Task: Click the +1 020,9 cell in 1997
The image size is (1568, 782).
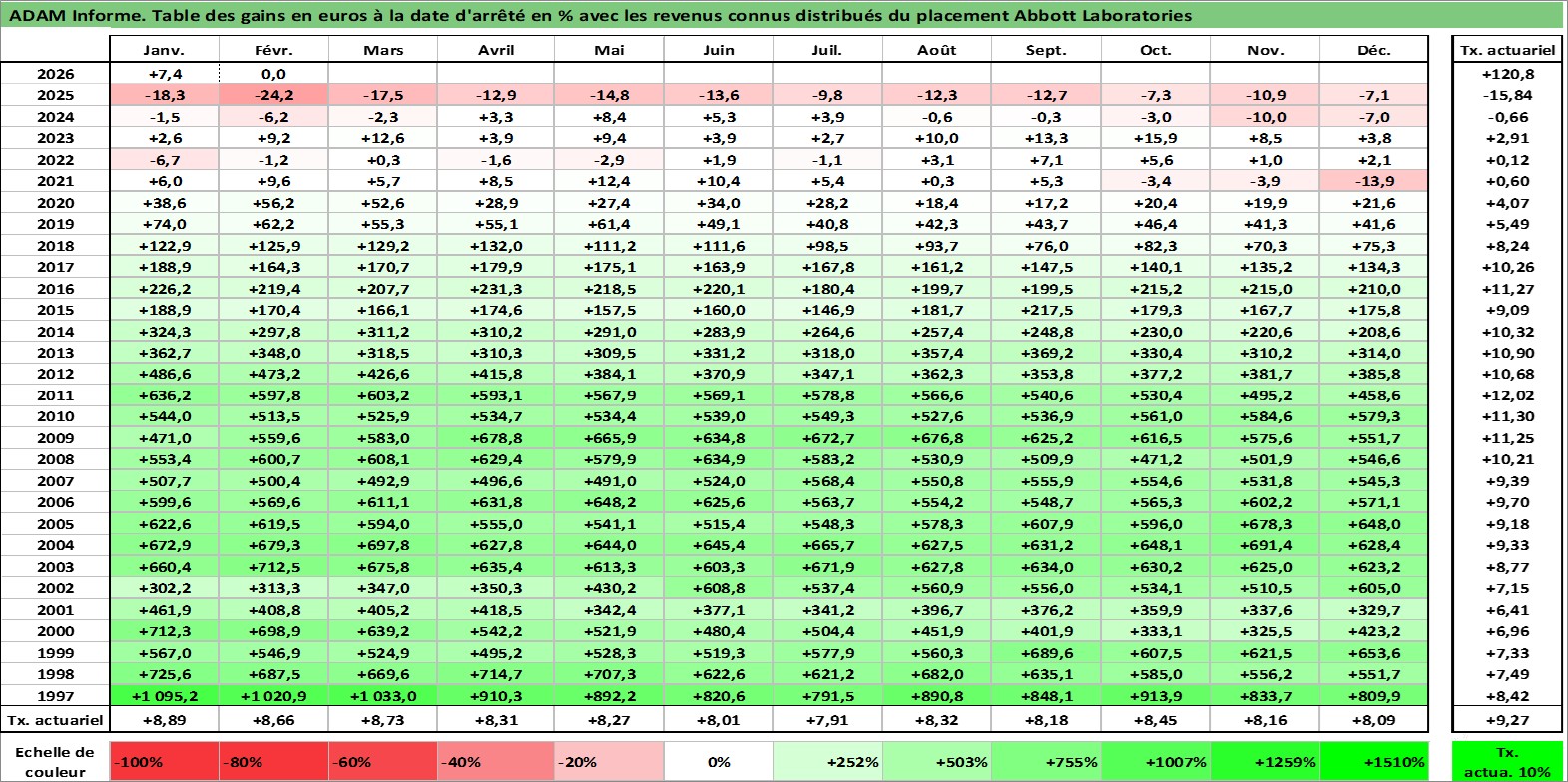Action: point(273,696)
